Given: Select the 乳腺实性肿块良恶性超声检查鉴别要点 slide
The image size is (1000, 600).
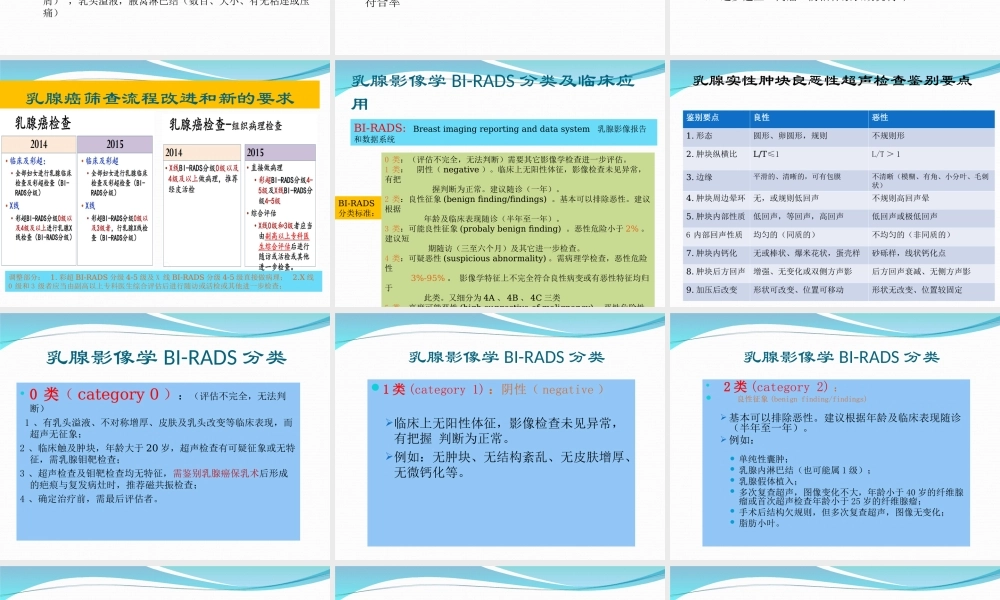Looking at the screenshot, I should [x=834, y=82].
